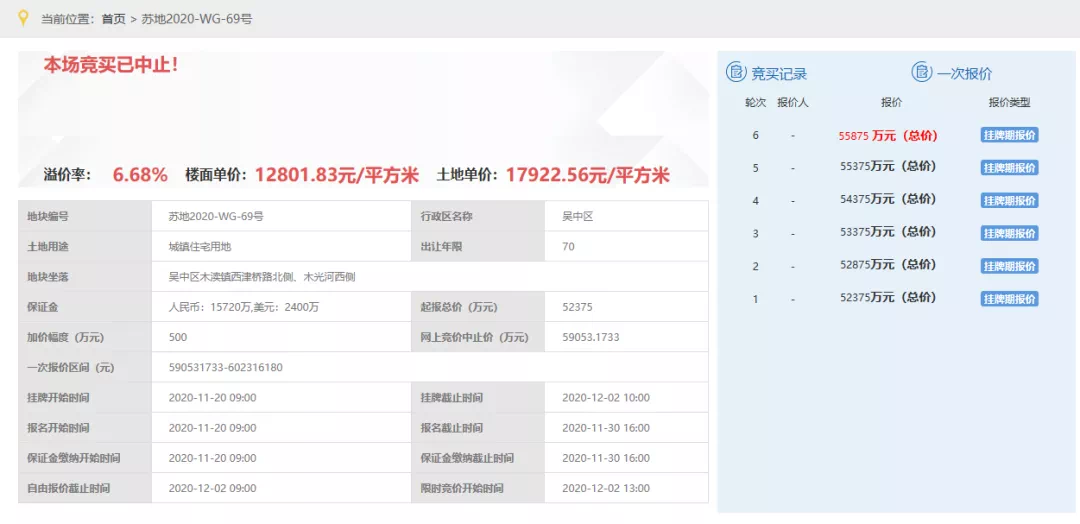Click registration deadline 2020-11-30 16:00
This screenshot has height=524, width=1080.
(x=606, y=428)
